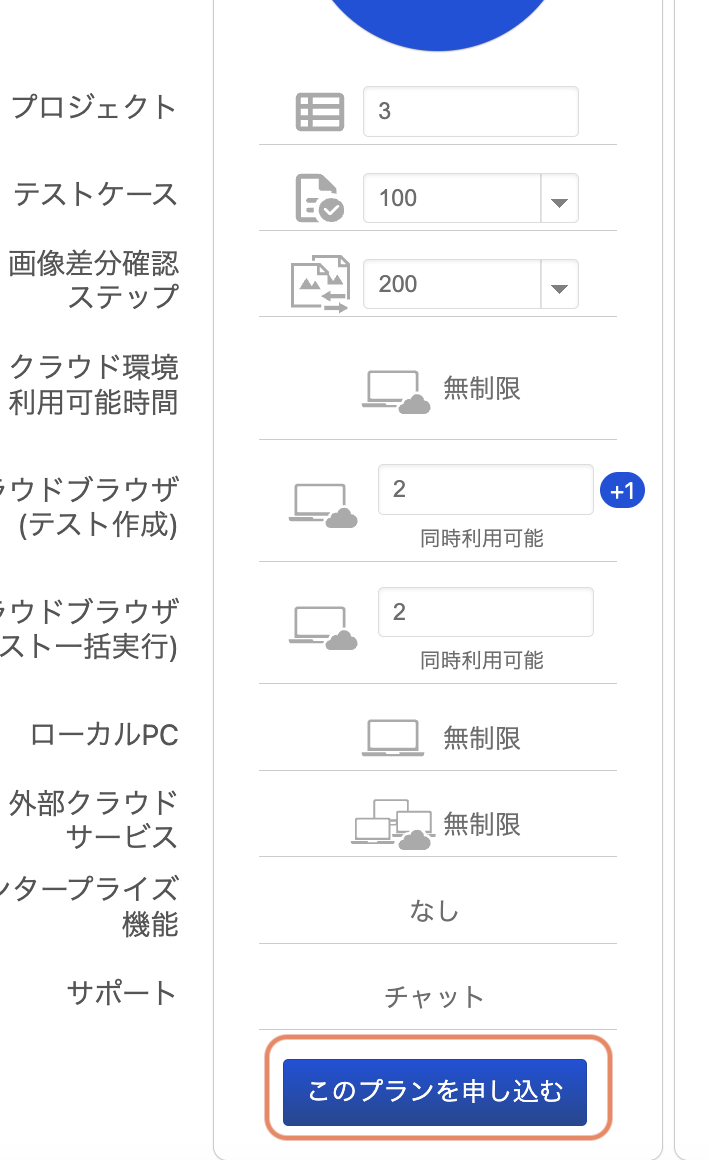Click the プロジェクト row label
Screen dimensions: 708x1160
pos(94,107)
